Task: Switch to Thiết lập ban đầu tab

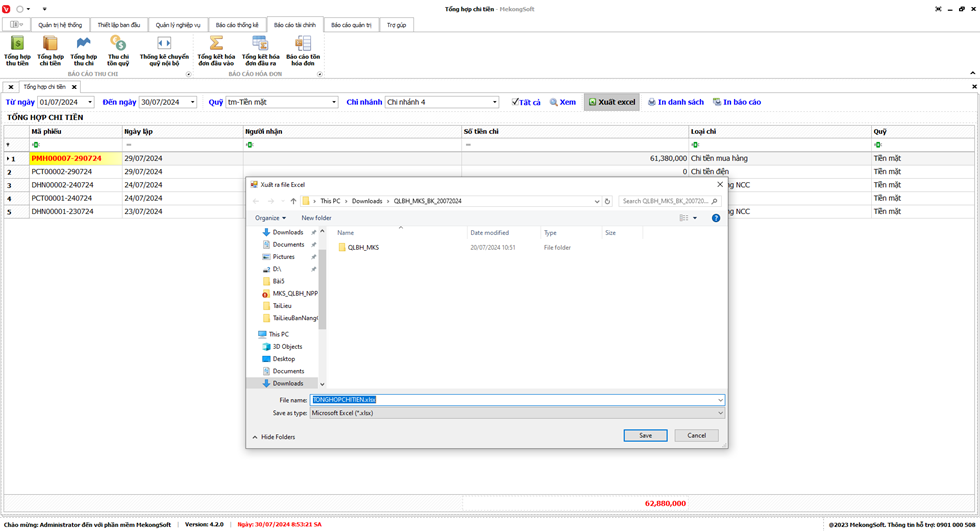Action: point(119,25)
